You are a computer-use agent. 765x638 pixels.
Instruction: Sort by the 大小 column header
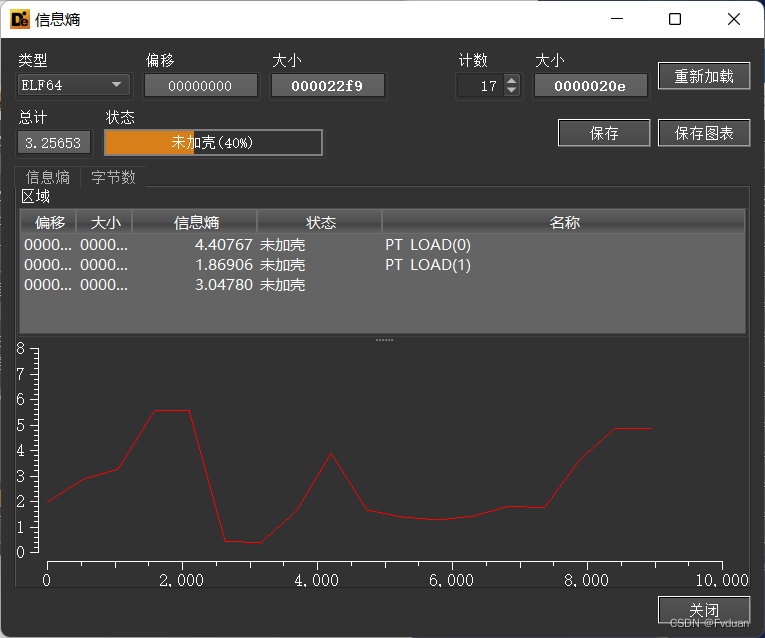(105, 222)
